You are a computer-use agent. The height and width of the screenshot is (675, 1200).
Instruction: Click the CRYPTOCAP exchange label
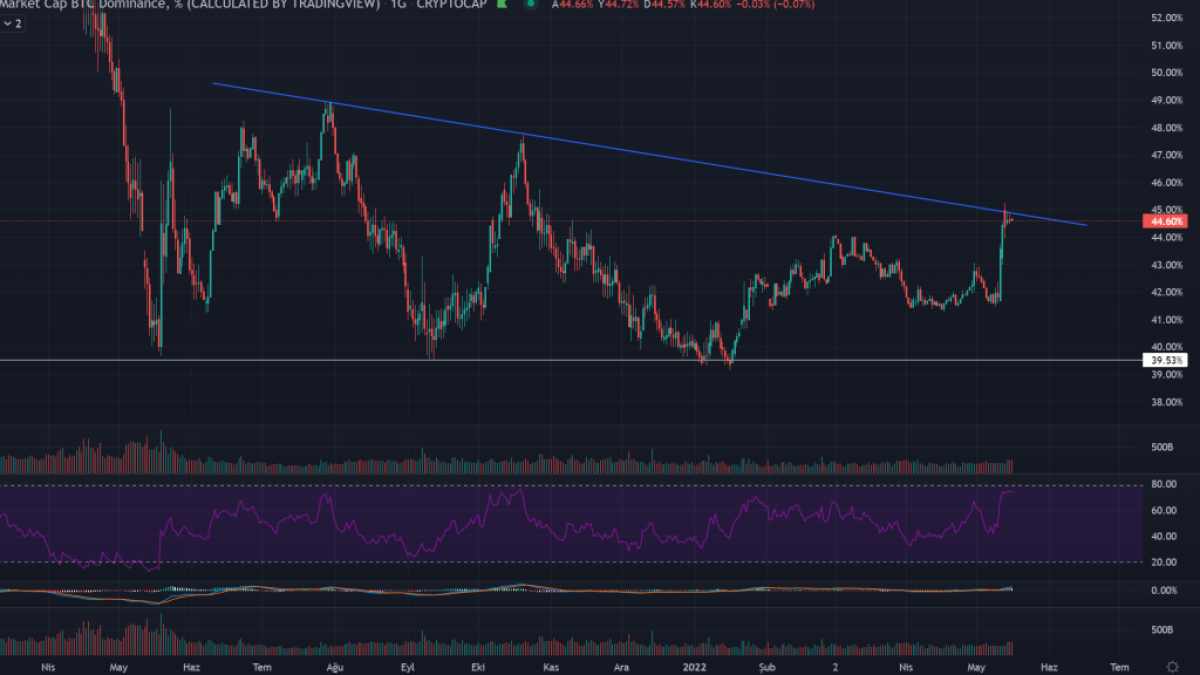click(x=451, y=5)
